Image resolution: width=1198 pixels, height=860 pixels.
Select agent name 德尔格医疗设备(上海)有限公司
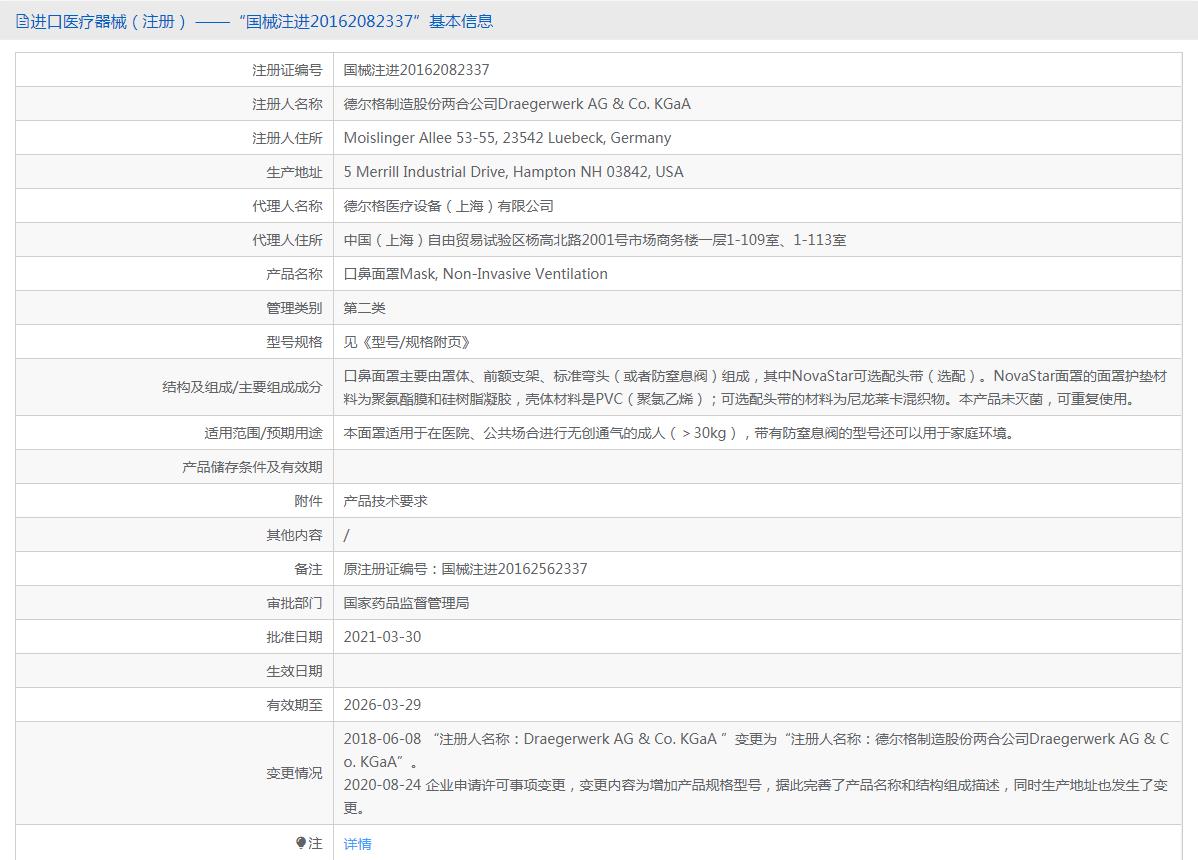click(x=448, y=205)
